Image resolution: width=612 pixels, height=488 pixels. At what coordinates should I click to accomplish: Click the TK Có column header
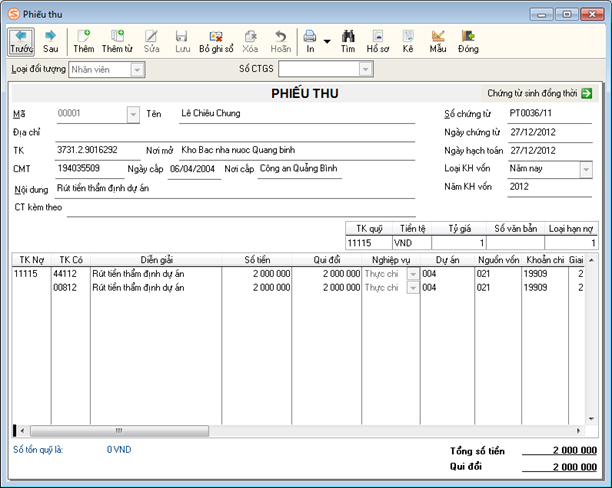click(x=71, y=260)
